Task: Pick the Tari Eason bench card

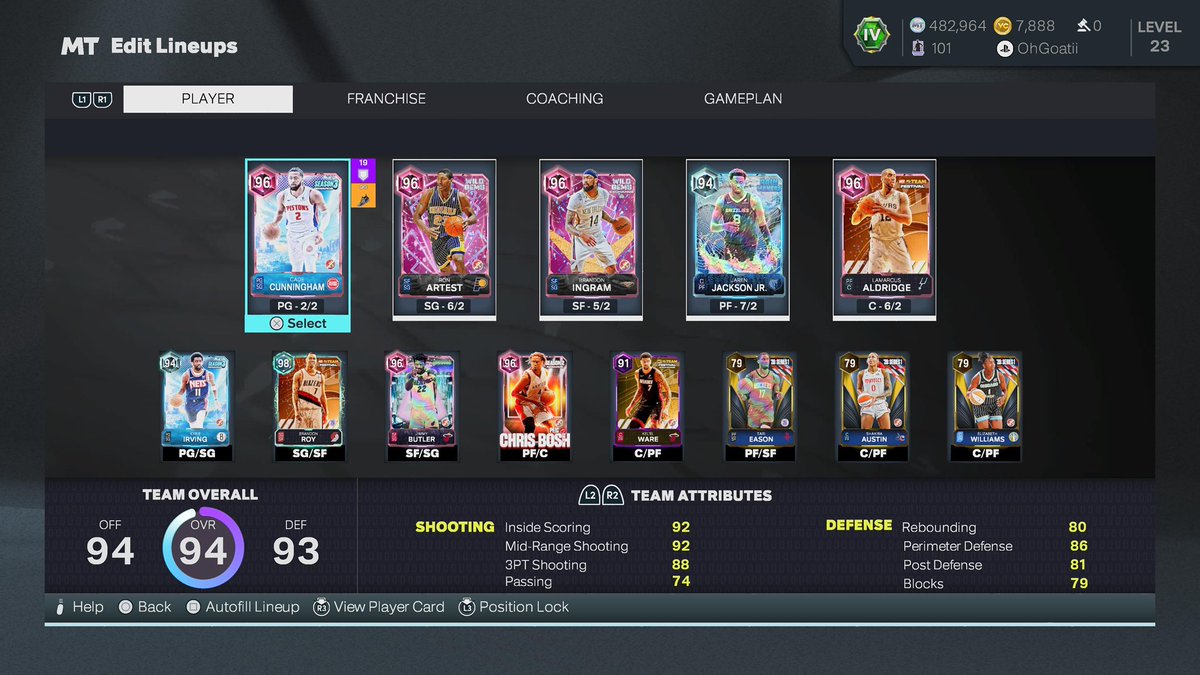Action: coord(759,406)
